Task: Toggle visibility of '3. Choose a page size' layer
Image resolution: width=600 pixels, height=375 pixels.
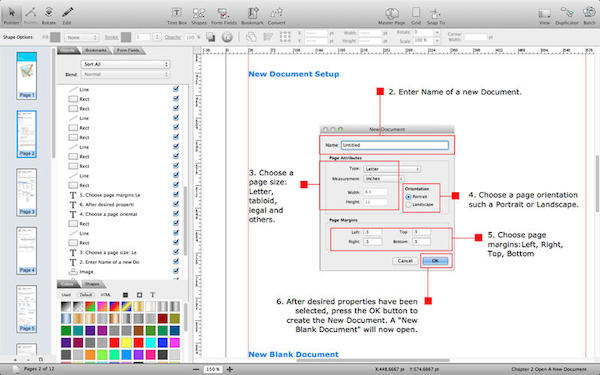Action: coord(176,252)
